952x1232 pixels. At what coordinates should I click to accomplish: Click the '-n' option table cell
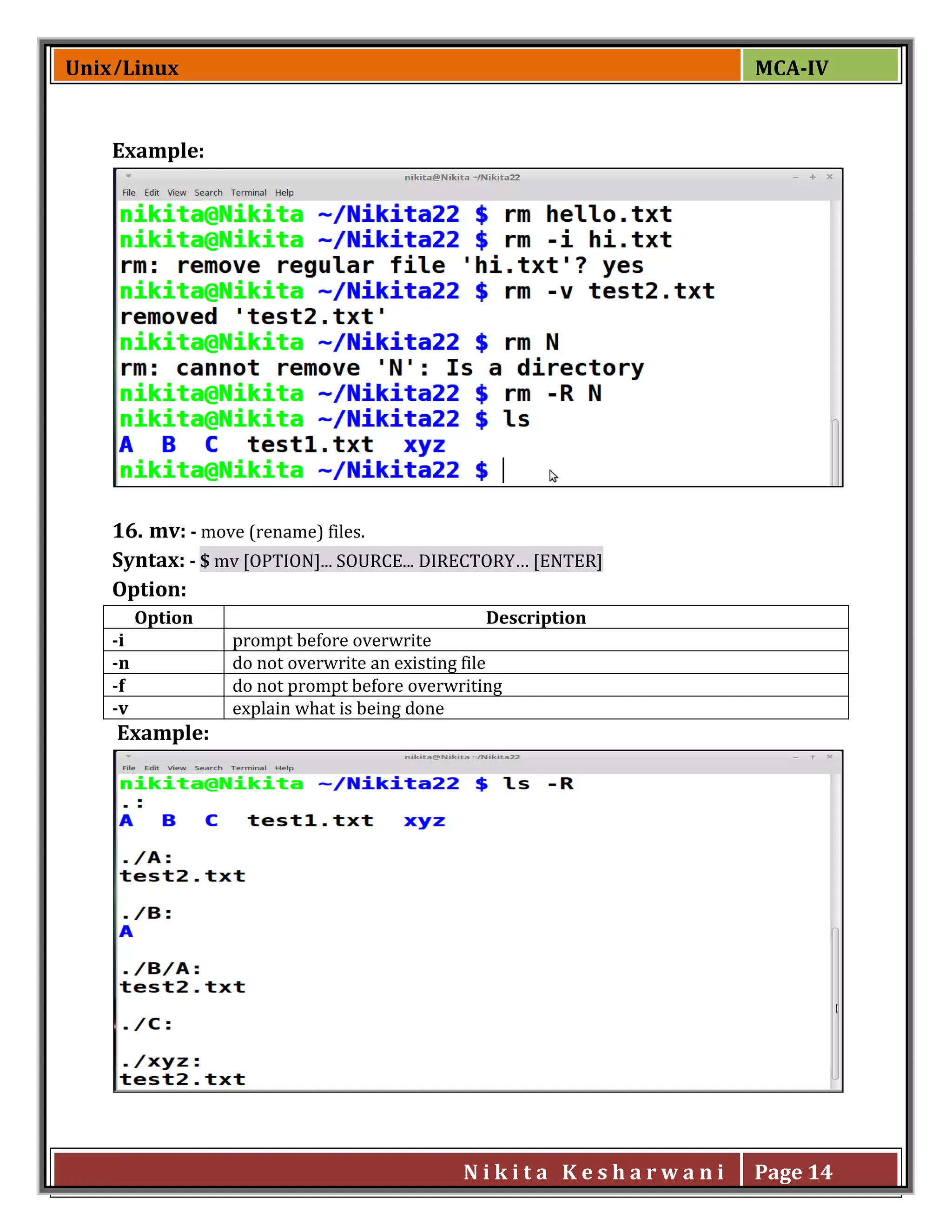coord(164,663)
